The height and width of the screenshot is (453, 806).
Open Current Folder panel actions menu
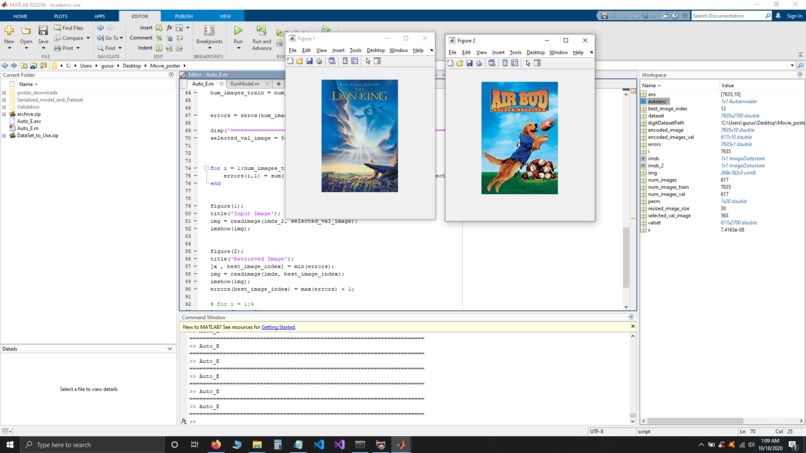pos(171,75)
